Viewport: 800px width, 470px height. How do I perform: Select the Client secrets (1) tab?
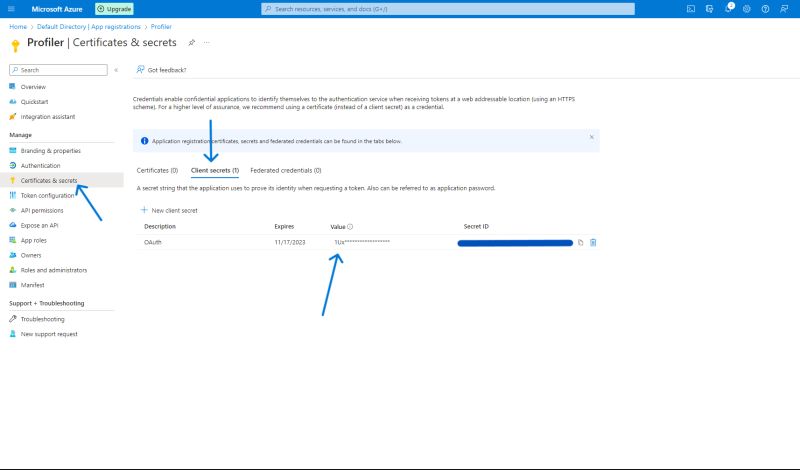point(215,170)
